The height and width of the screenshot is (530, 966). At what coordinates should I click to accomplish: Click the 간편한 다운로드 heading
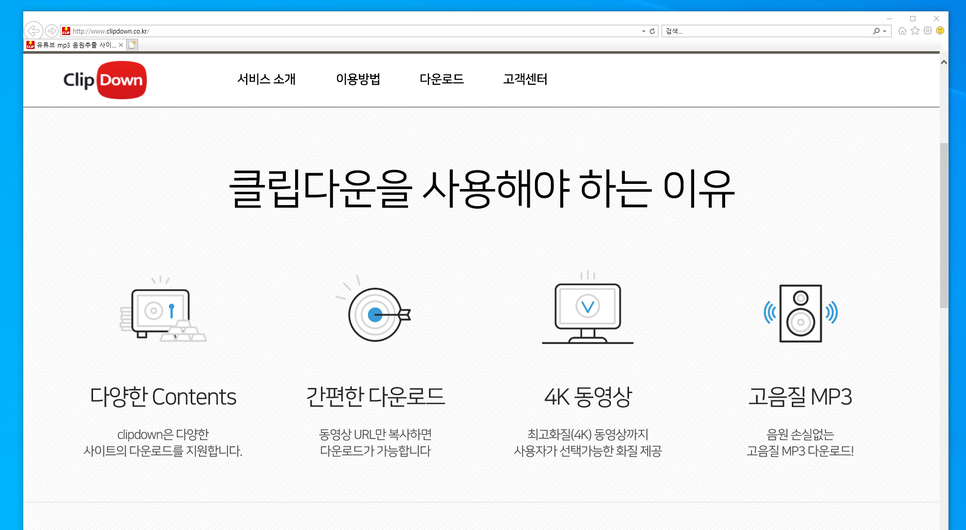[x=375, y=397]
